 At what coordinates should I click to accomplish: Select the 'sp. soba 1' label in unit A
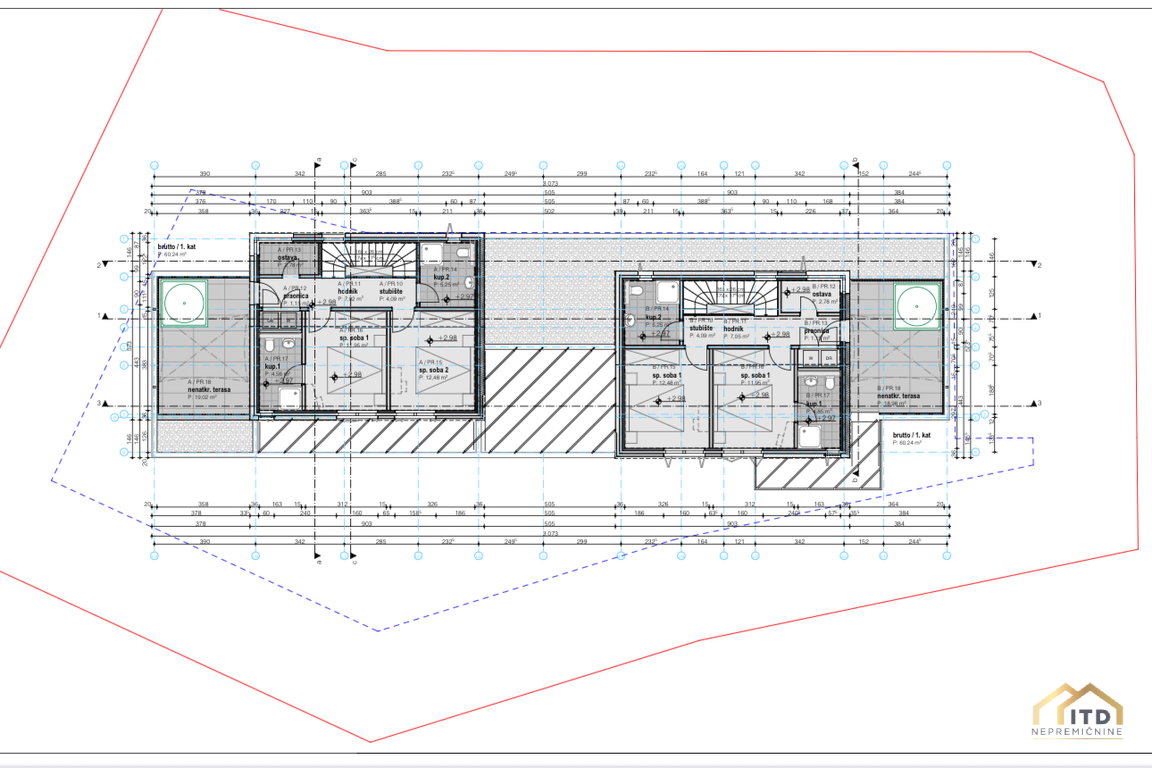click(x=354, y=339)
